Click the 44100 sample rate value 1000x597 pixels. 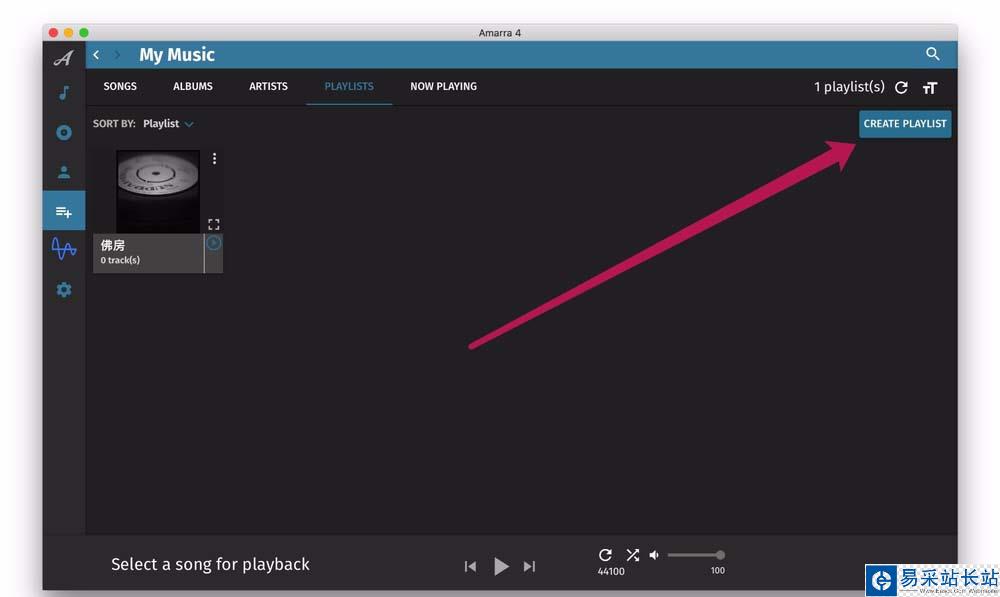tap(611, 571)
